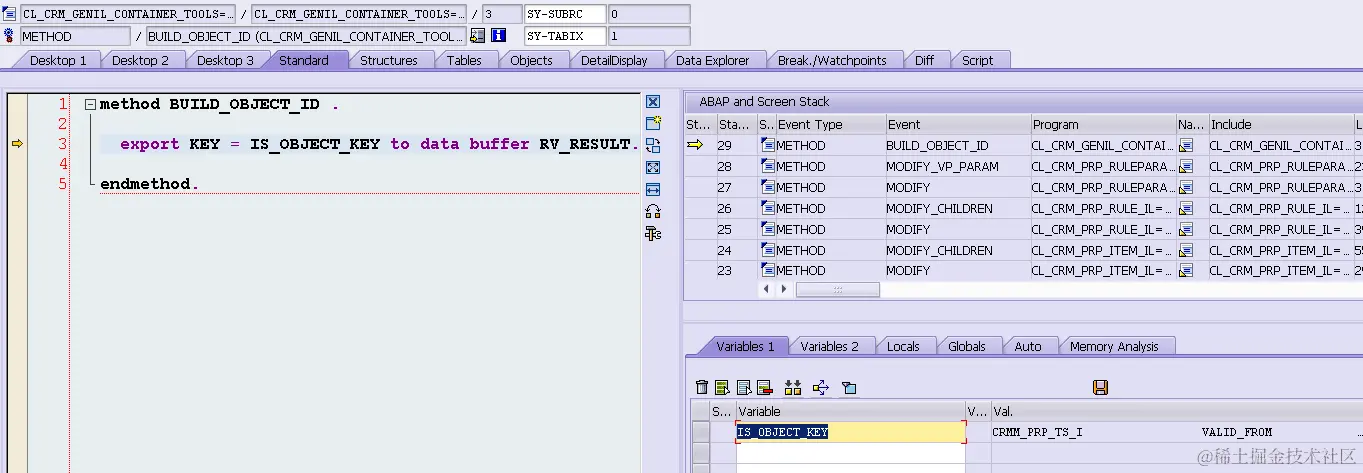Image resolution: width=1363 pixels, height=473 pixels.
Task: Click the Program column header in stack
Action: 1103,125
